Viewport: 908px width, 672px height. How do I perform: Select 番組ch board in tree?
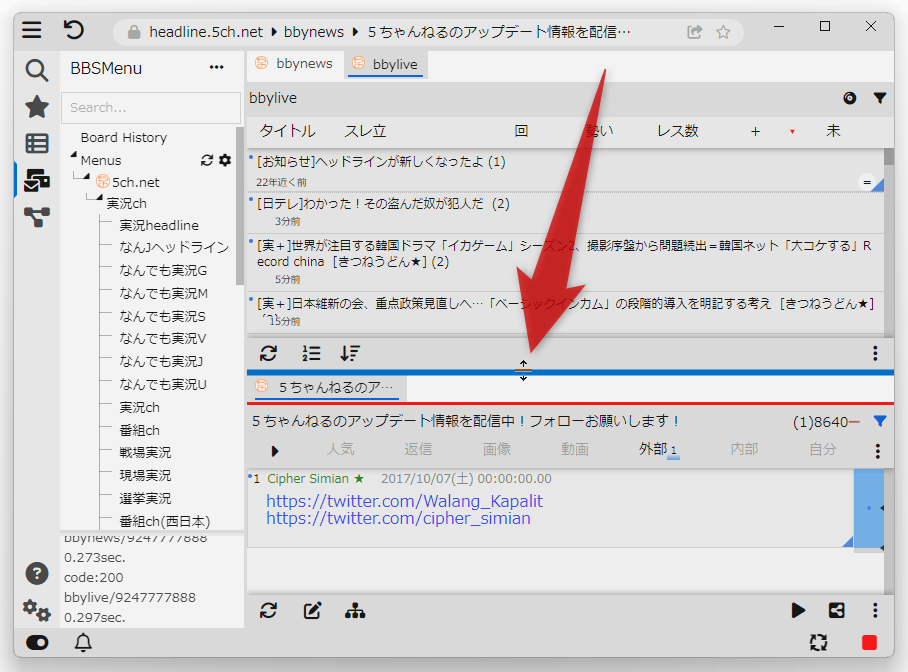(x=139, y=430)
